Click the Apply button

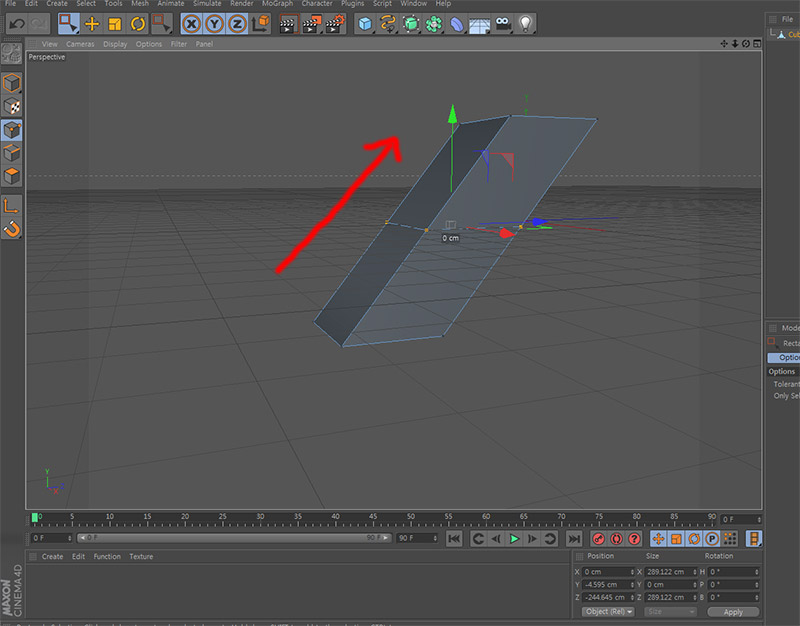pyautogui.click(x=733, y=612)
